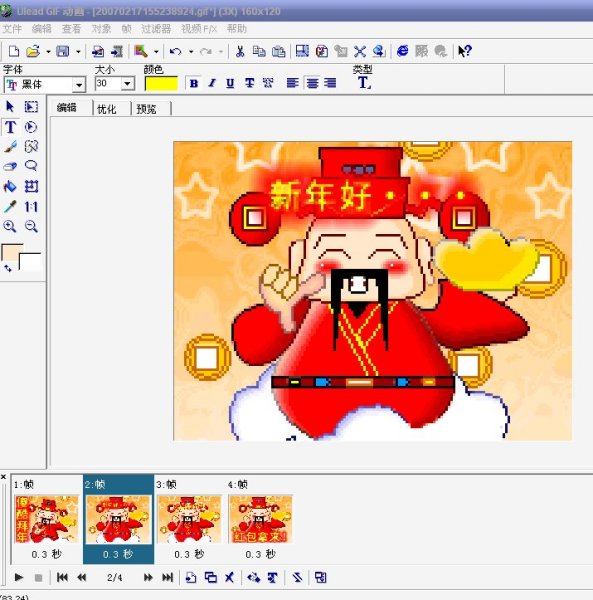Expand the Undo history dropdown arrow
Image resolution: width=593 pixels, height=600 pixels.
point(191,51)
